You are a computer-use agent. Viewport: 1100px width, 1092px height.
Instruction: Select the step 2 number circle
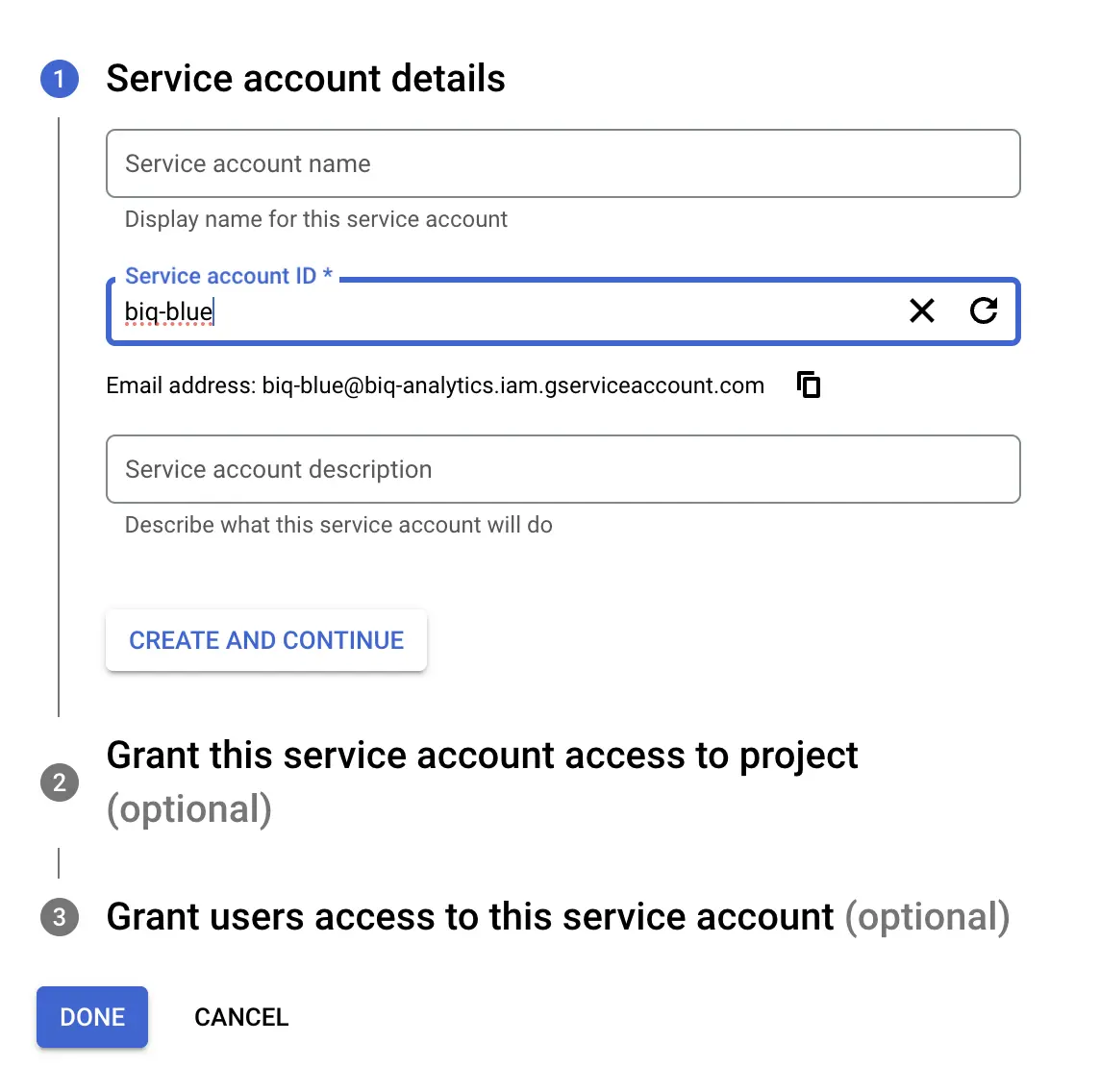(x=60, y=782)
